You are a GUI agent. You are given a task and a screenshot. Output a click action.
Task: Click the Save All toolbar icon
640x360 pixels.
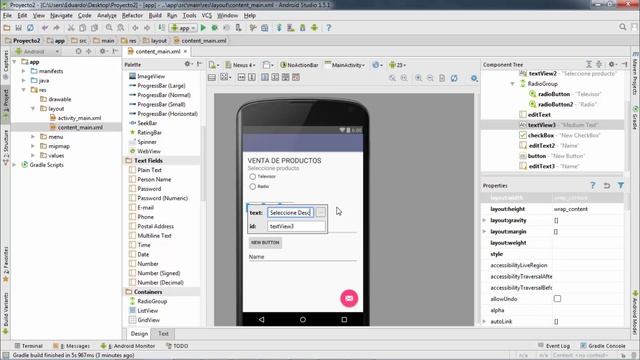[x=18, y=28]
